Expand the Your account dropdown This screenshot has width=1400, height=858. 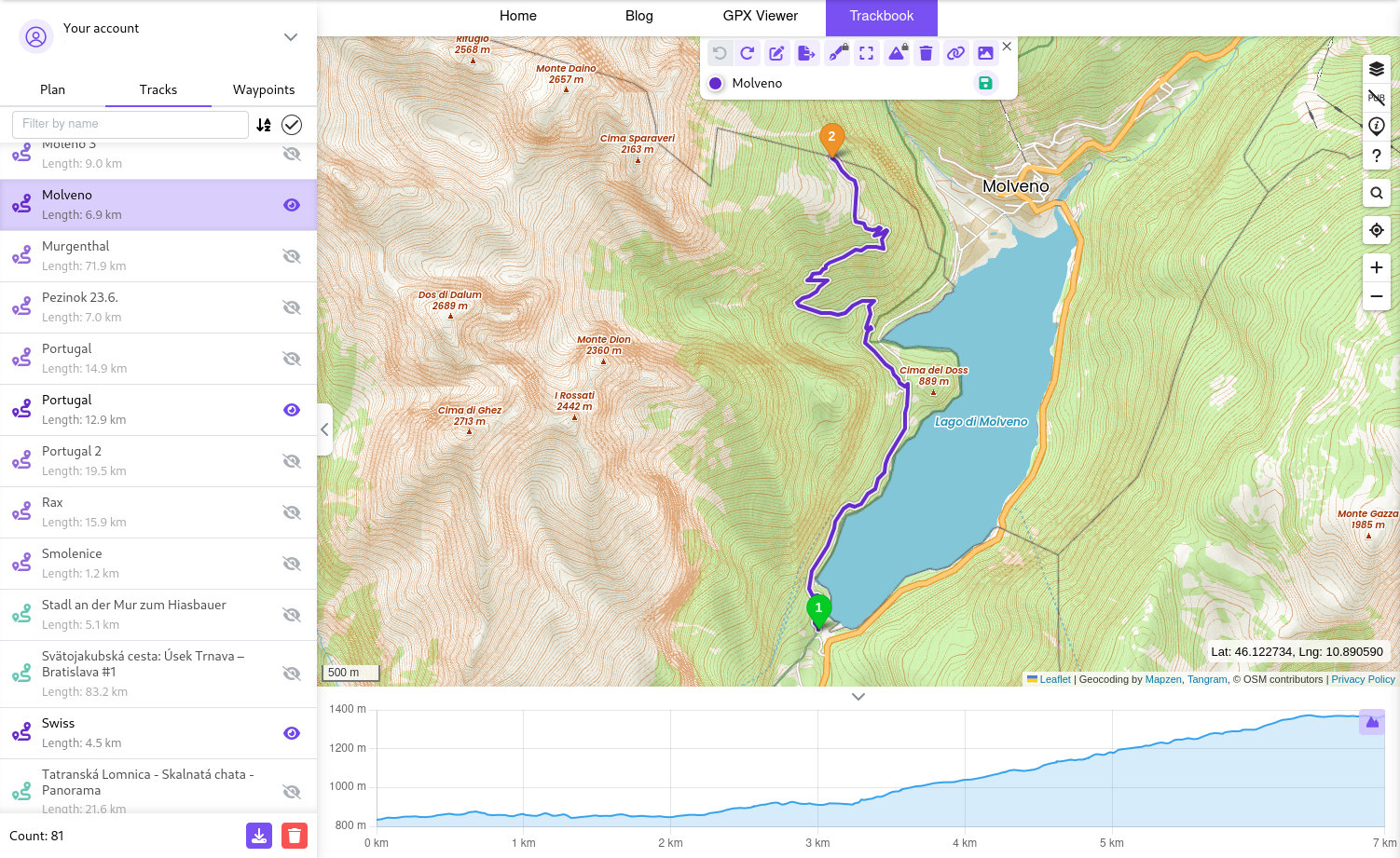[291, 37]
